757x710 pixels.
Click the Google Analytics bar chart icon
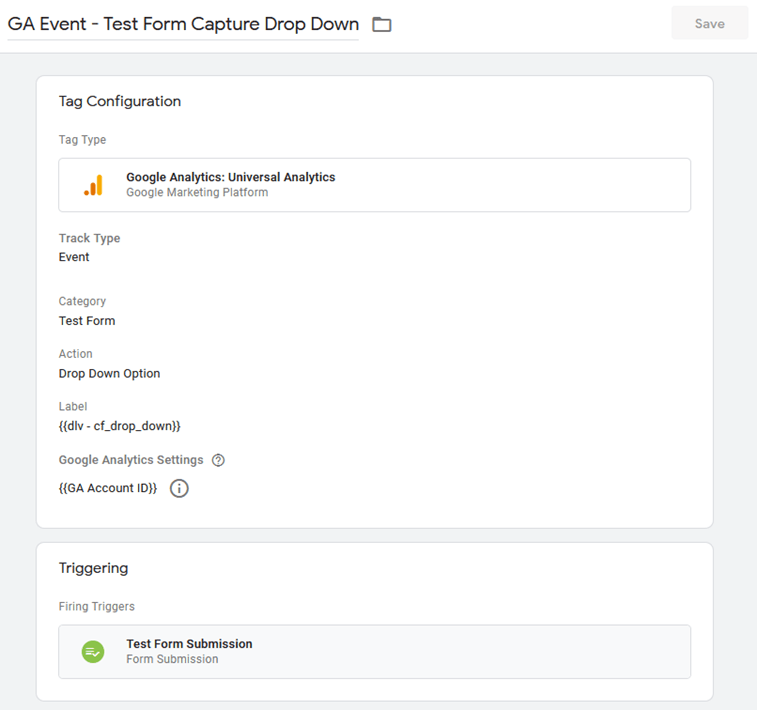pyautogui.click(x=93, y=185)
